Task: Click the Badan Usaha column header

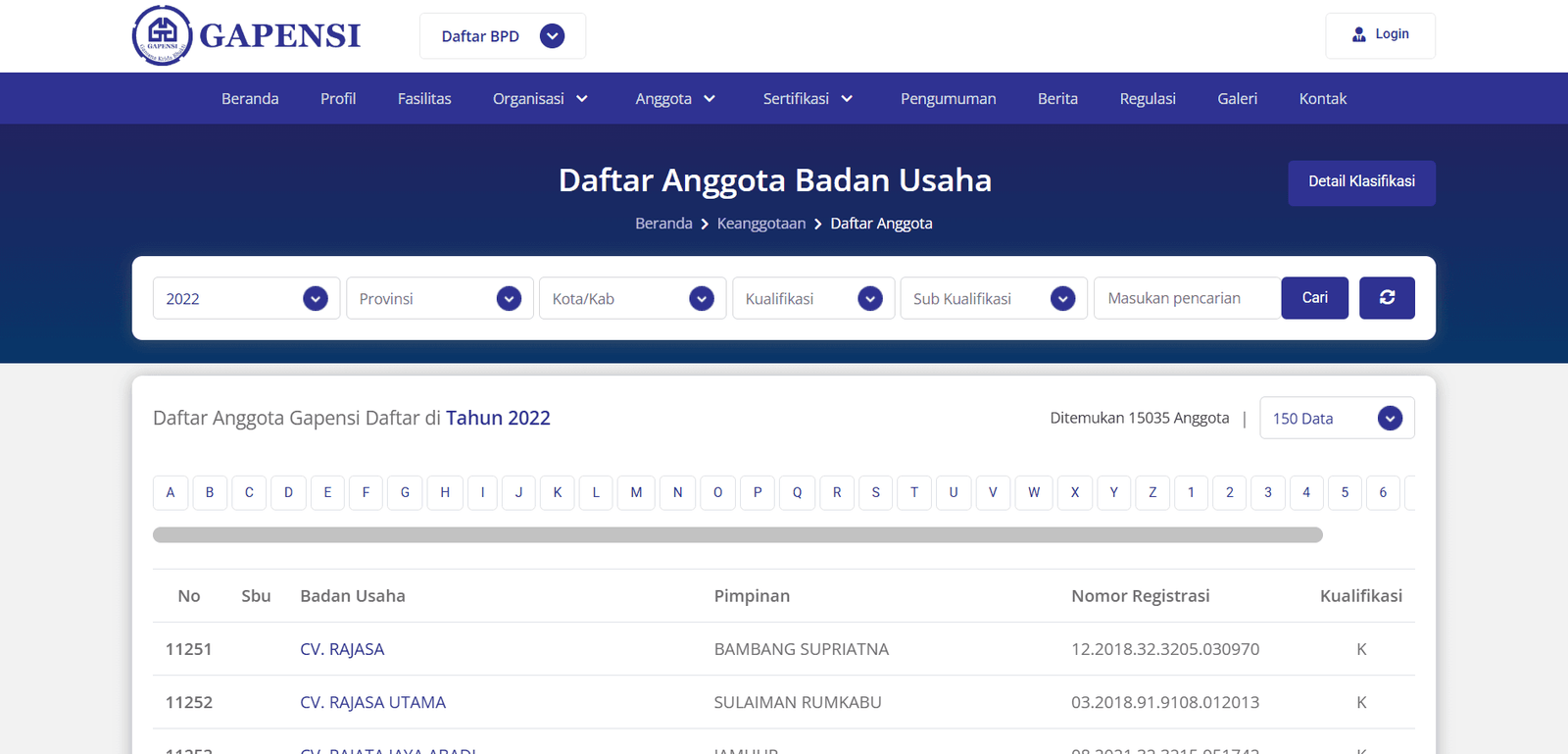Action: point(353,596)
